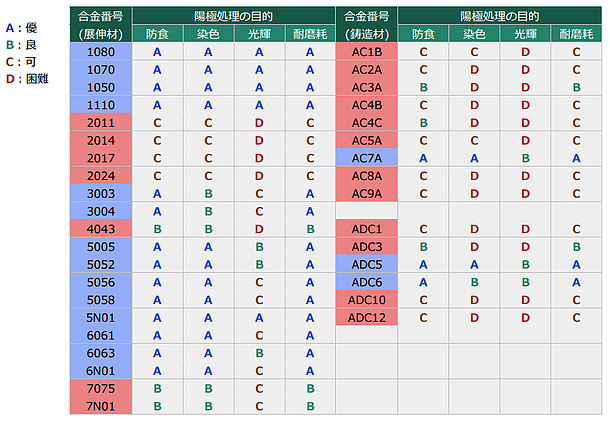Click the legend entry C：可
Image resolution: width=610 pixels, height=421 pixels.
pyautogui.click(x=22, y=61)
